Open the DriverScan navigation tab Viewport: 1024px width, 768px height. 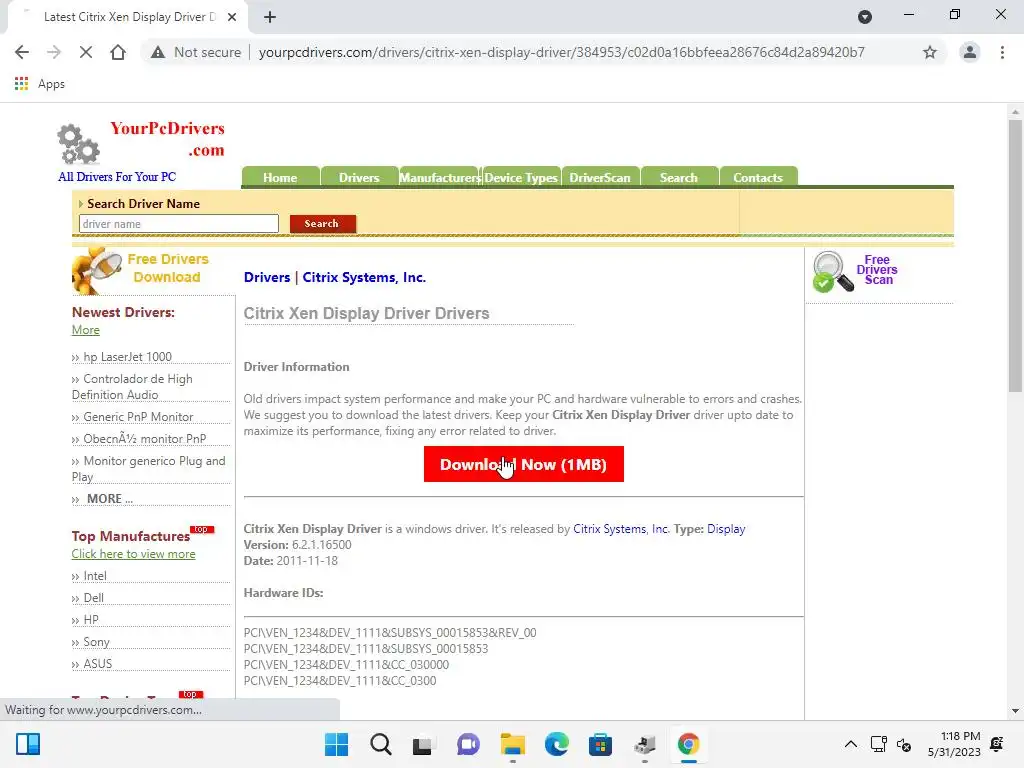[600, 178]
